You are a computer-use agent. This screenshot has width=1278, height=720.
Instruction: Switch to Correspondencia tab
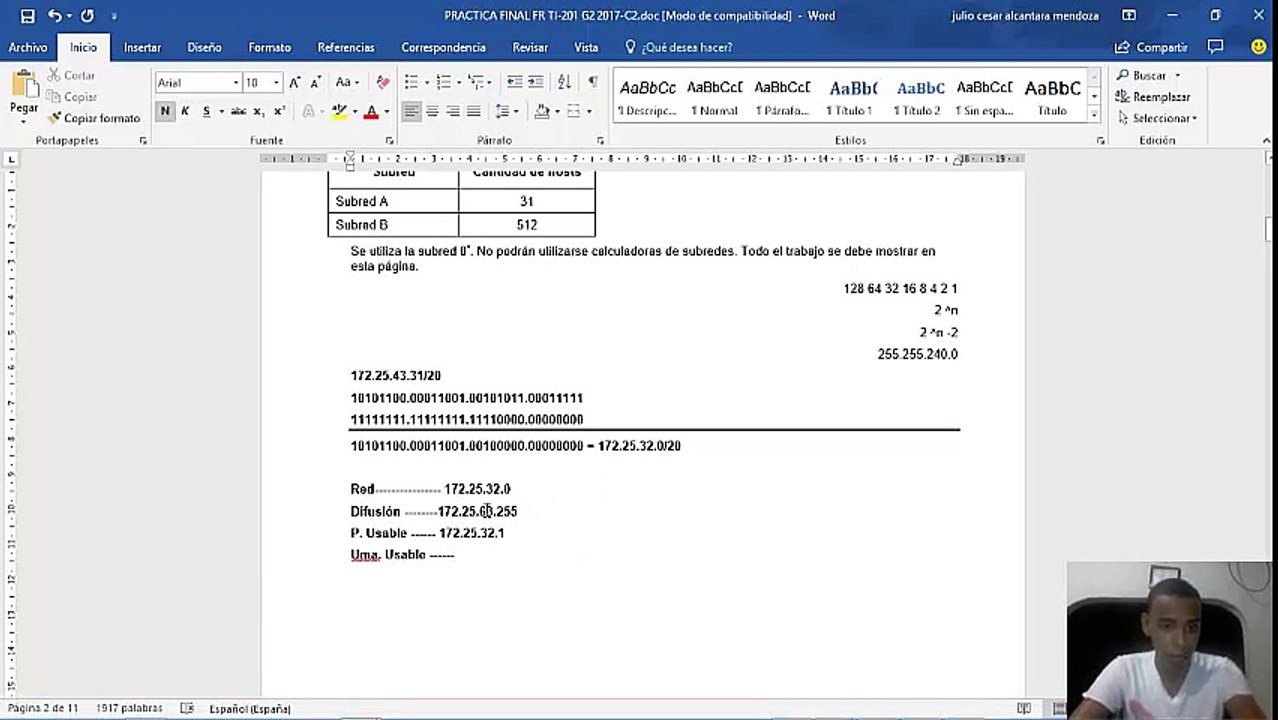[443, 47]
